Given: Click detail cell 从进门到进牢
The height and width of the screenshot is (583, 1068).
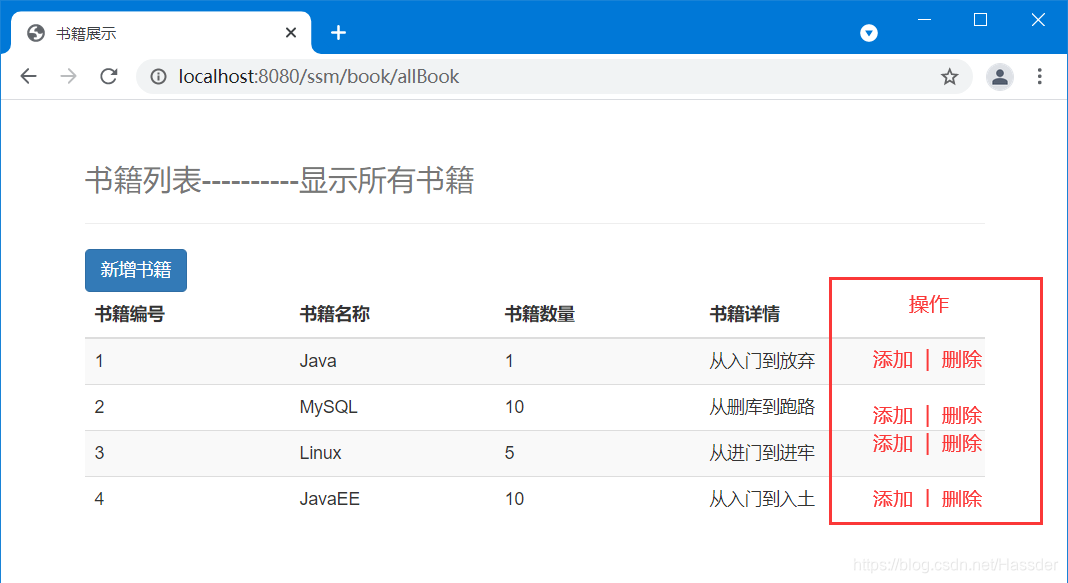Looking at the screenshot, I should [762, 453].
